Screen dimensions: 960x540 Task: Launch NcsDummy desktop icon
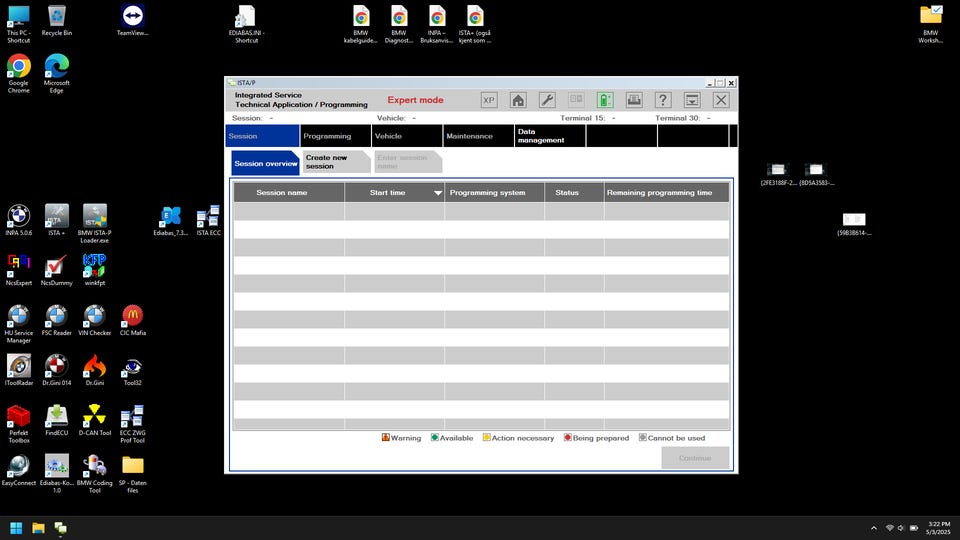click(x=56, y=271)
